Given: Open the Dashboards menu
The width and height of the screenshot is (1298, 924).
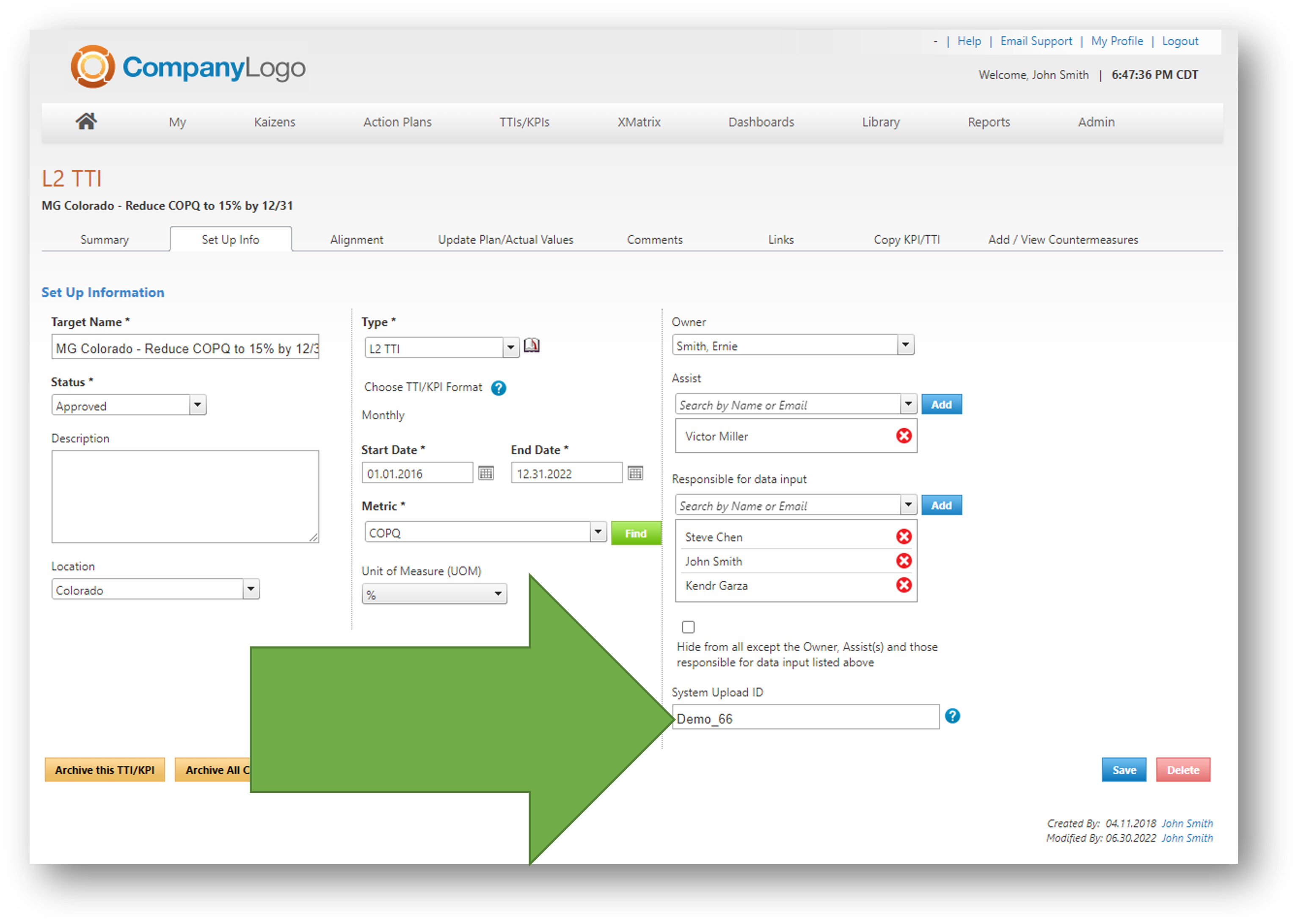Looking at the screenshot, I should [x=761, y=122].
